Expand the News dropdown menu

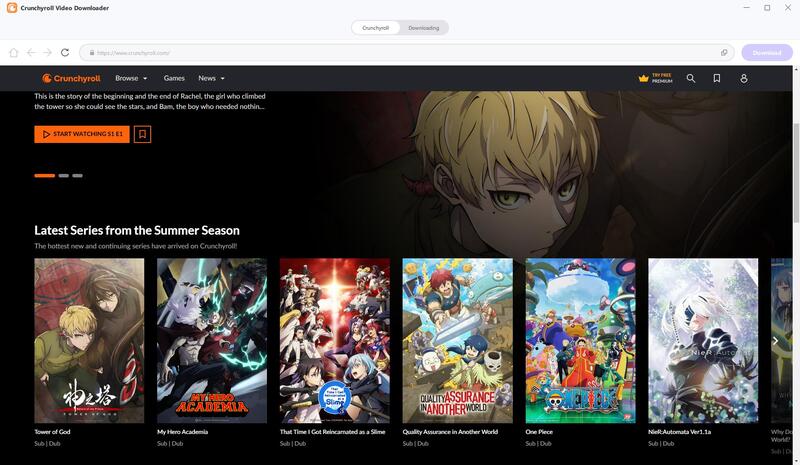[211, 78]
